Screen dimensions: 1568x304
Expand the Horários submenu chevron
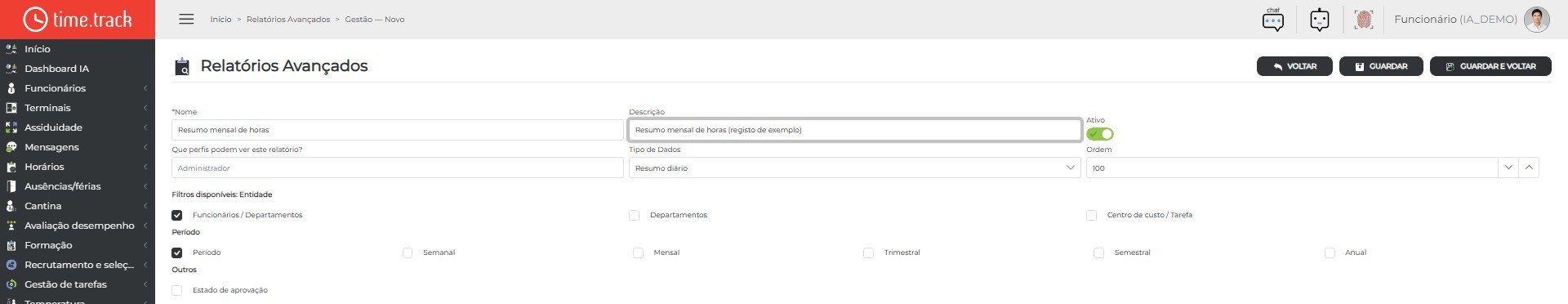click(145, 167)
